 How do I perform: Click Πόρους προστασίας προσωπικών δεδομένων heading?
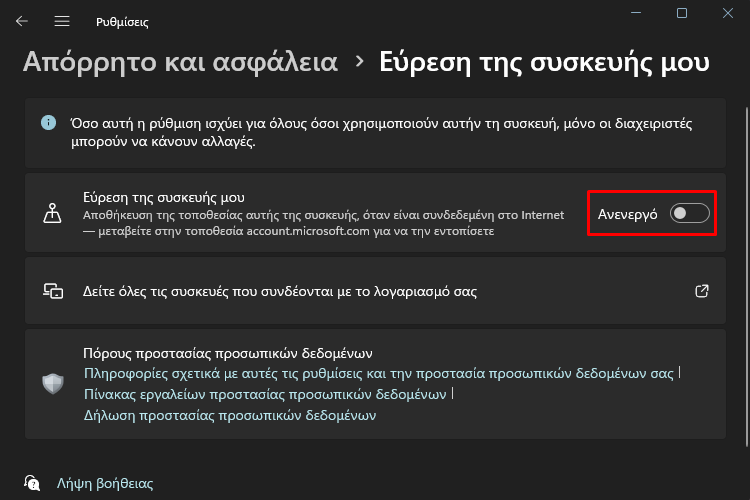(x=228, y=353)
